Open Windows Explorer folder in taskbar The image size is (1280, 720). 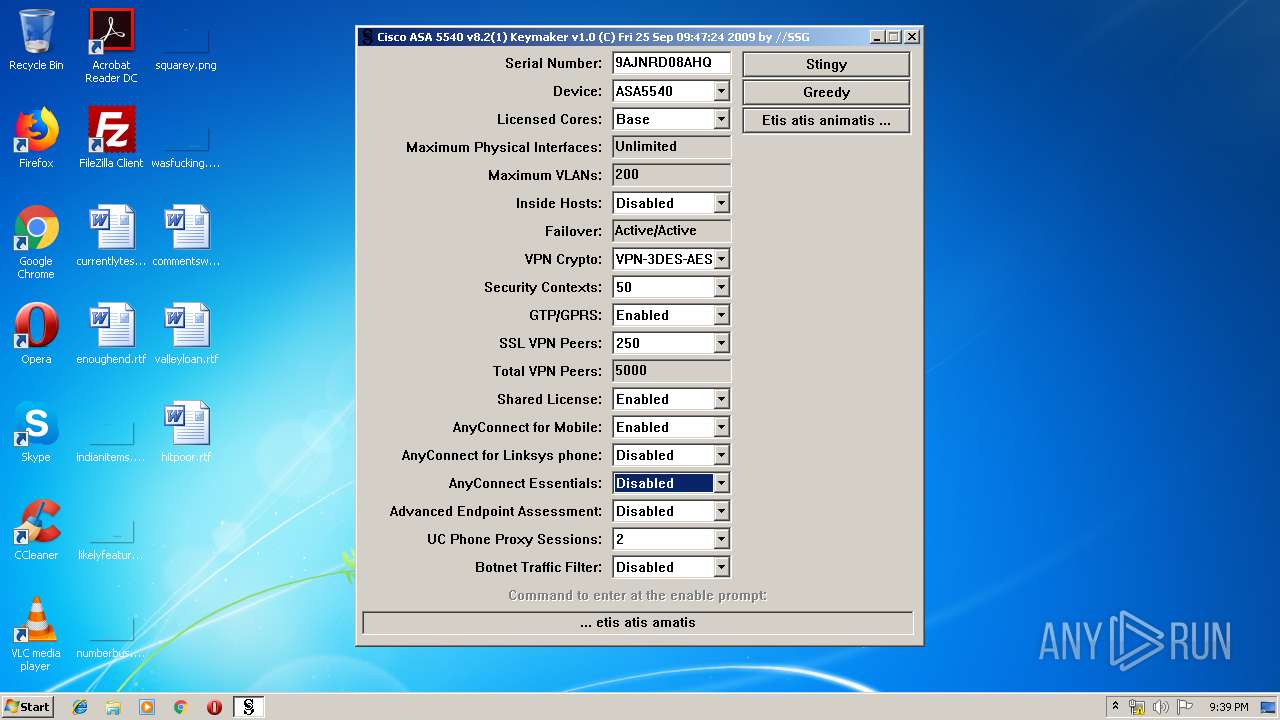113,707
